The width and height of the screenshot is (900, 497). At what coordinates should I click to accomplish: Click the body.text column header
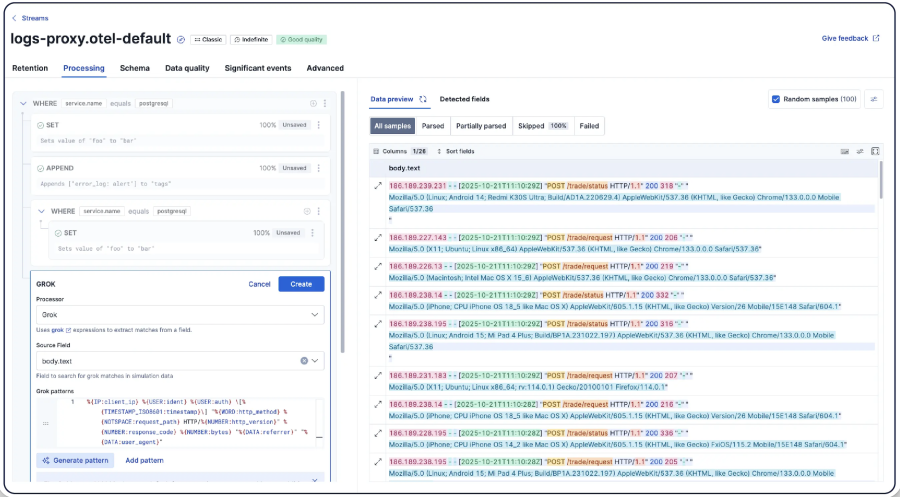click(405, 168)
